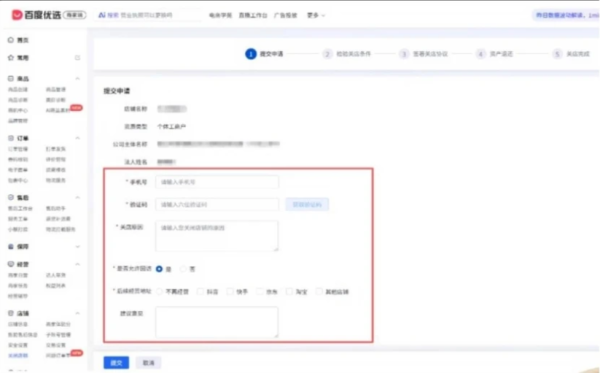600x373 pixels.
Task: Click the 经营 section icon
Action: (x=11, y=264)
